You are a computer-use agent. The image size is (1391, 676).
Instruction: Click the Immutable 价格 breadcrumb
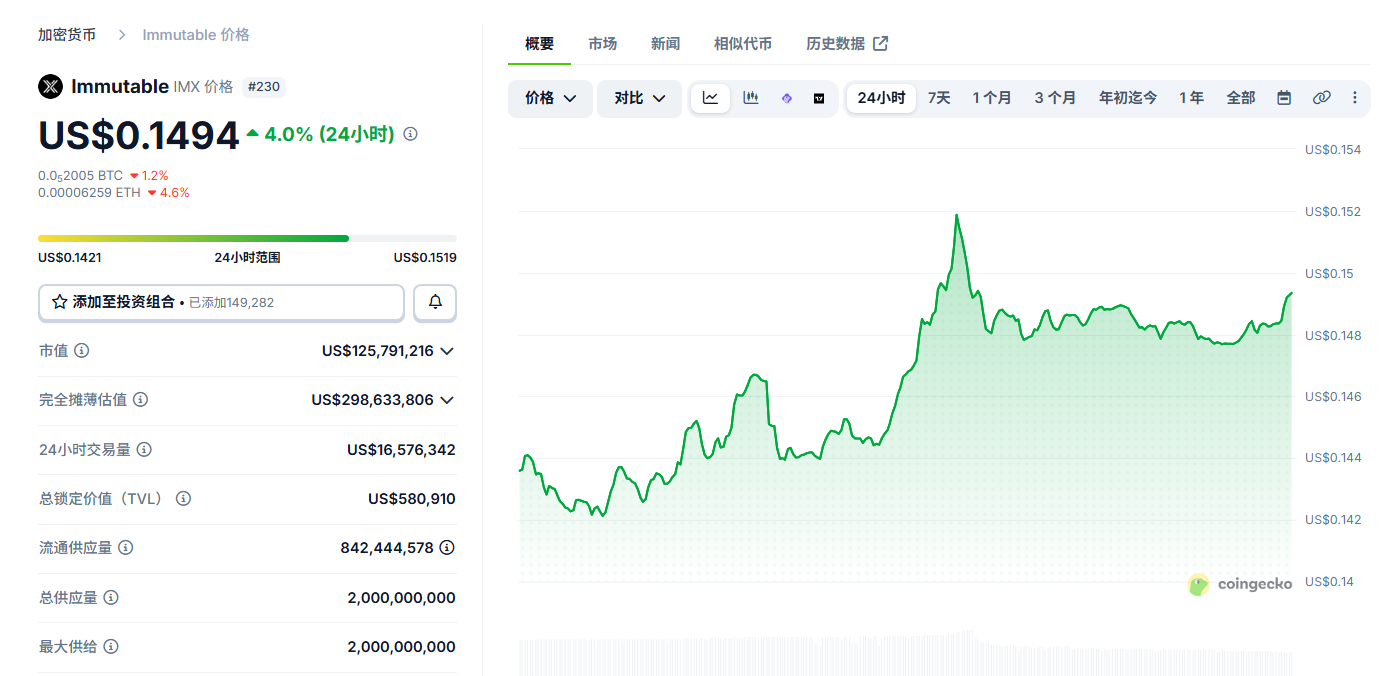[x=196, y=35]
